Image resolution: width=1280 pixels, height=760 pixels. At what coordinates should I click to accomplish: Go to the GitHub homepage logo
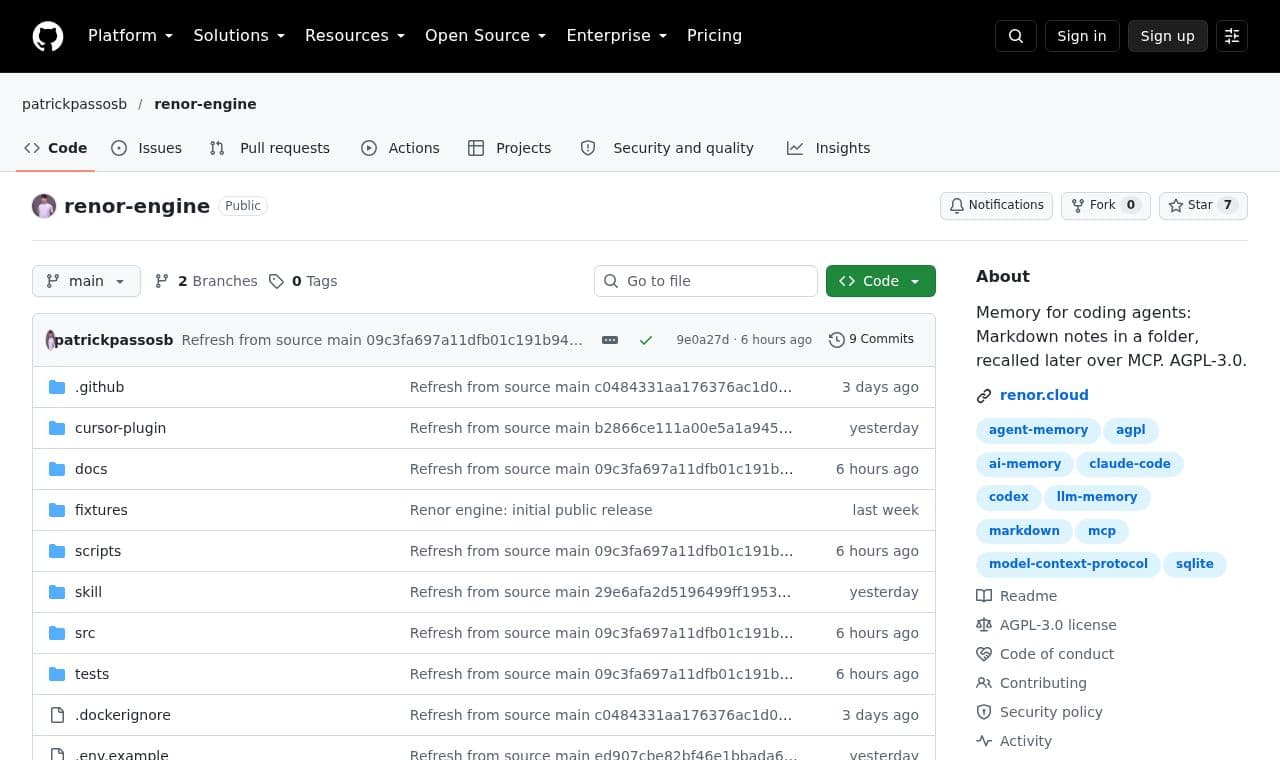coord(48,36)
